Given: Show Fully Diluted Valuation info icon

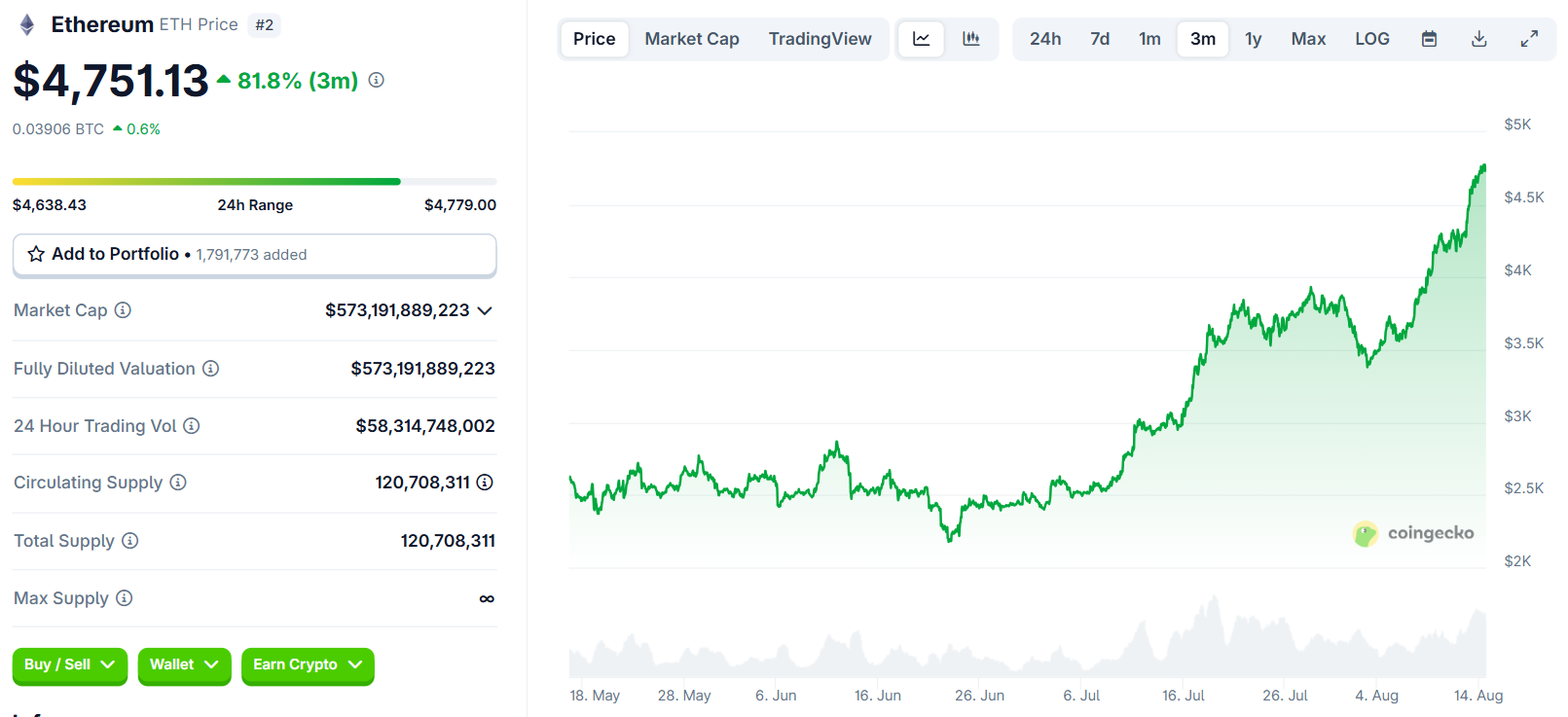Looking at the screenshot, I should 210,369.
